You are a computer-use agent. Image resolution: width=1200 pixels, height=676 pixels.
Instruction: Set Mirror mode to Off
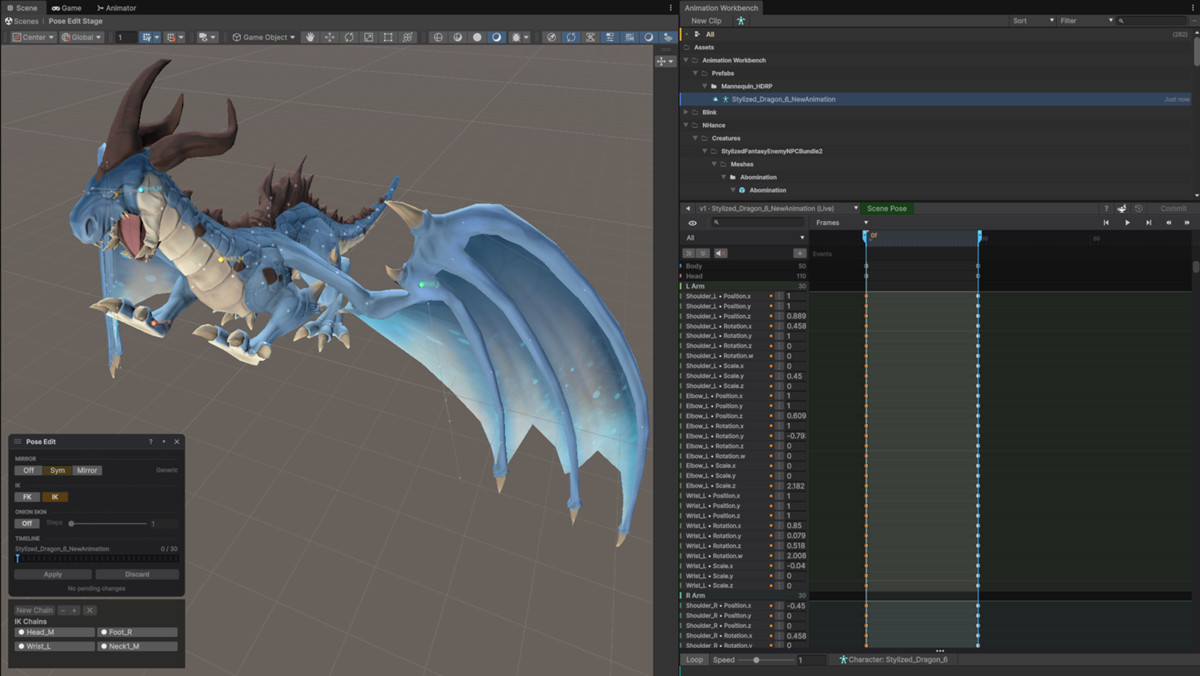[x=28, y=470]
